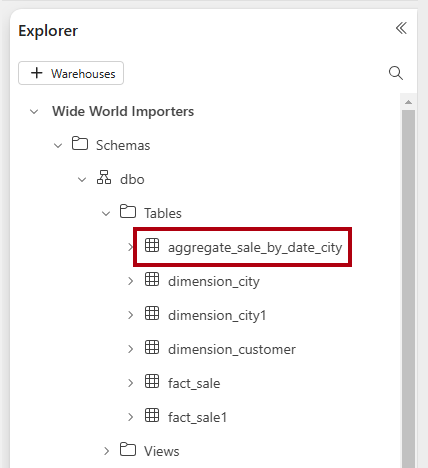Image resolution: width=428 pixels, height=468 pixels.
Task: Select the aggregate_sale_by_date_city table
Action: [255, 248]
